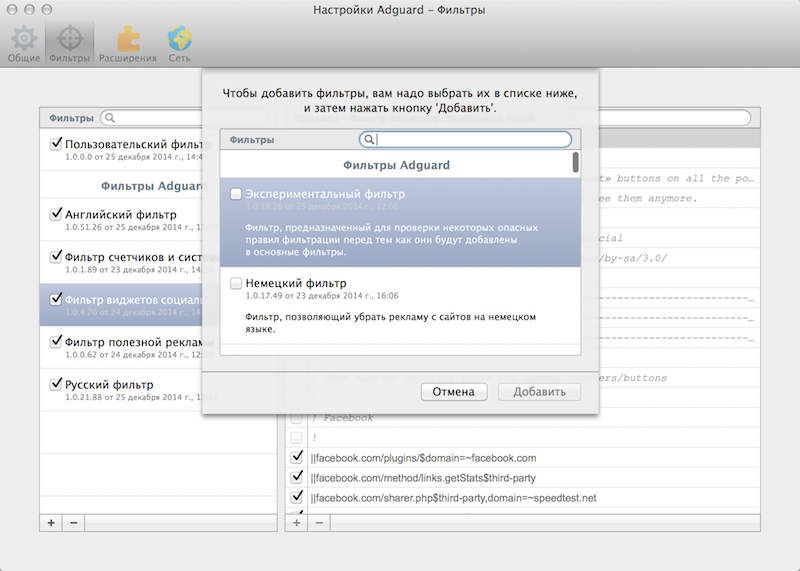
Task: Click the ||facebook.com/plugins/$domain rule text
Action: click(x=423, y=458)
